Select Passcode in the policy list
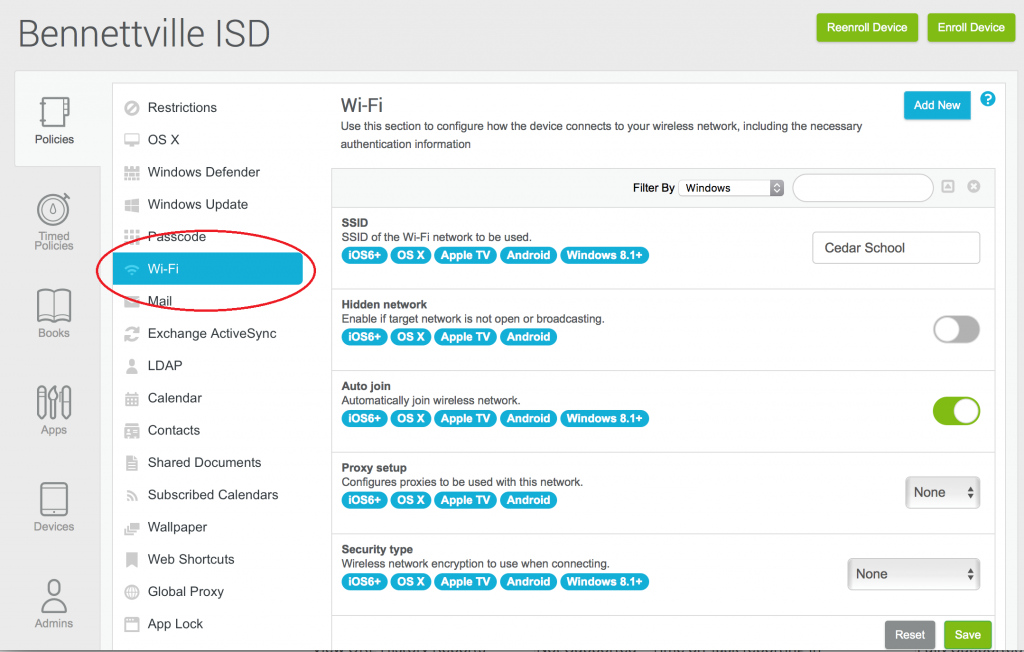Viewport: 1024px width, 652px height. pyautogui.click(x=176, y=236)
